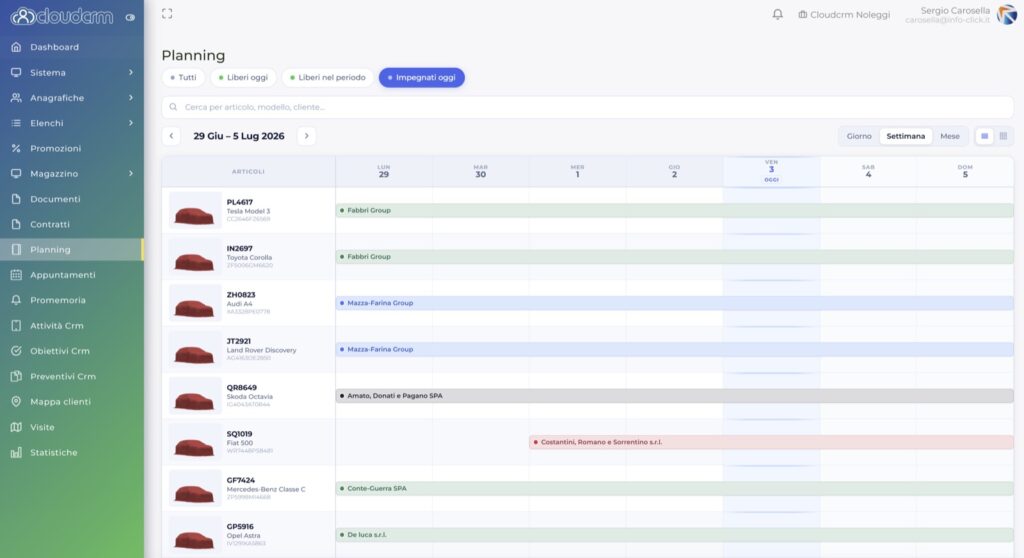Expand the Anagrafiche submenu chevron
The image size is (1024, 558).
pyautogui.click(x=131, y=98)
